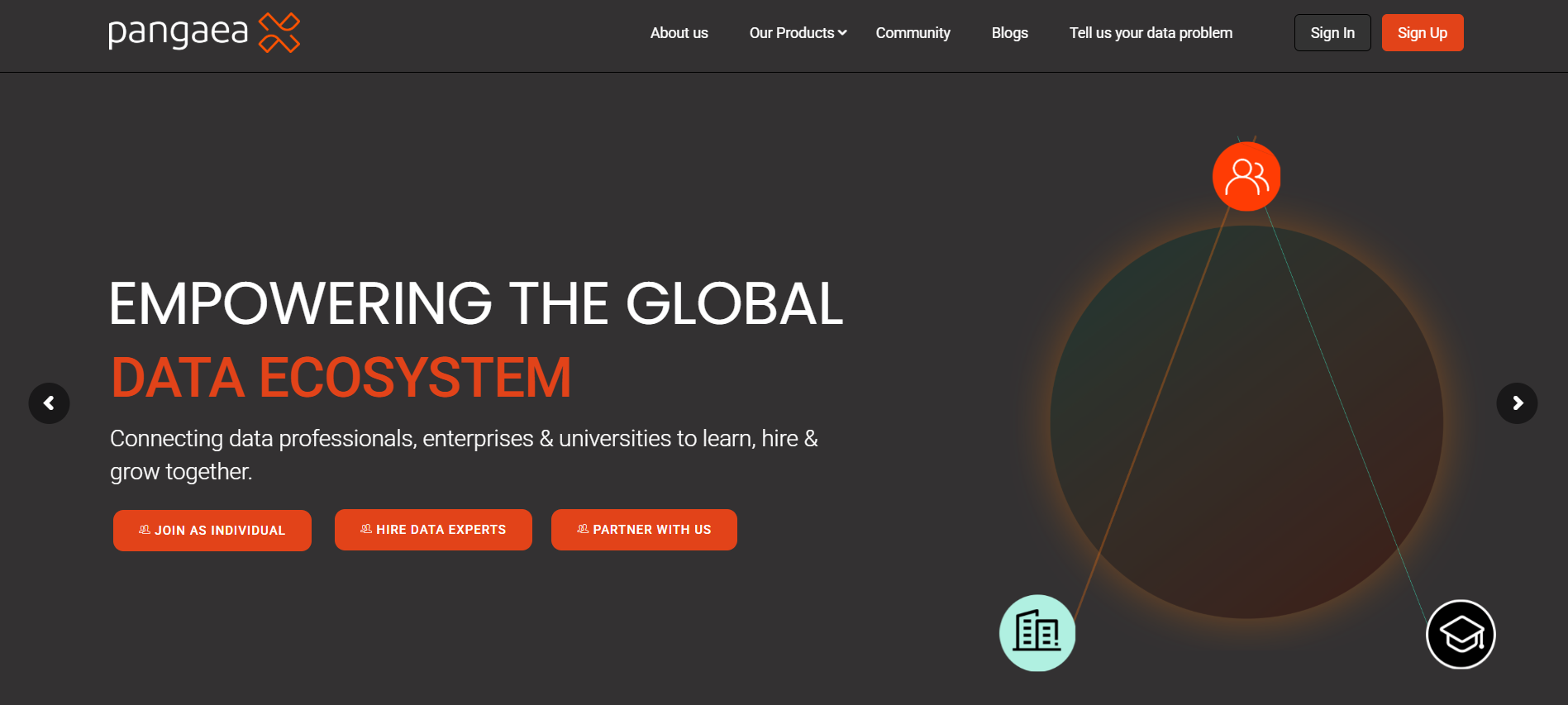Choose the Partner With Us button
The width and height of the screenshot is (1568, 705).
tap(644, 530)
